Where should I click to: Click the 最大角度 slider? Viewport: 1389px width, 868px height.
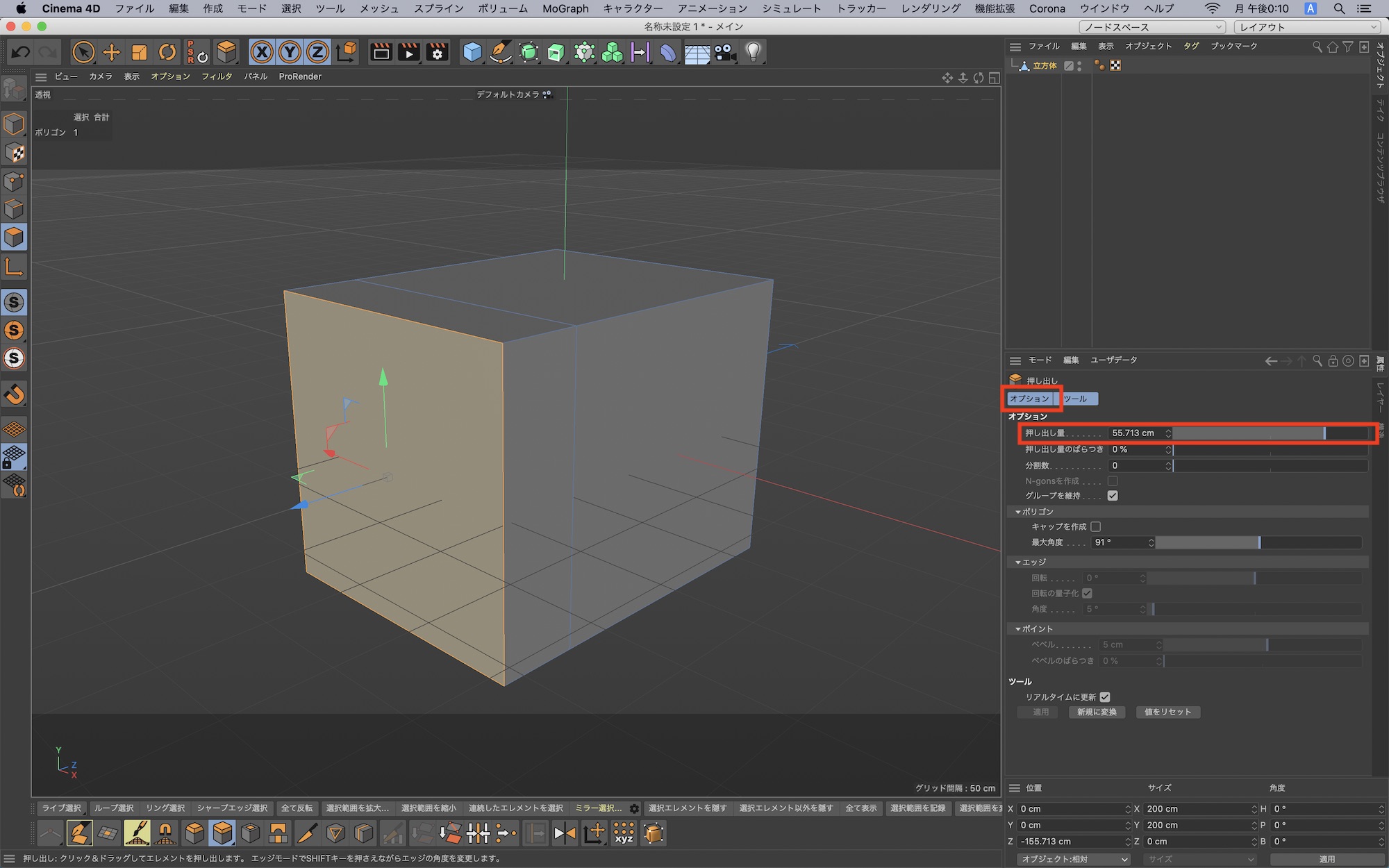pyautogui.click(x=1258, y=542)
